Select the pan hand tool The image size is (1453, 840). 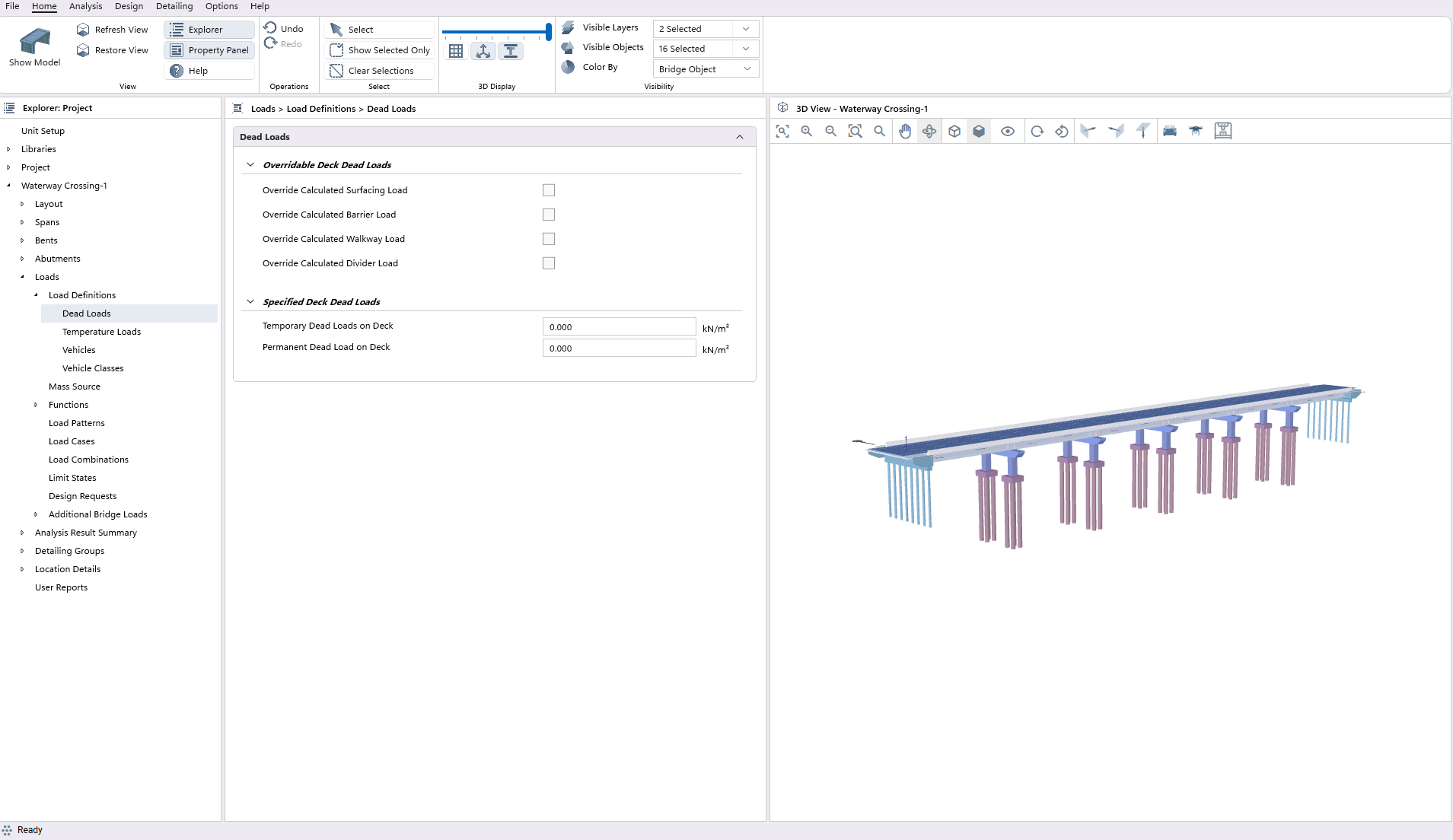click(x=904, y=131)
